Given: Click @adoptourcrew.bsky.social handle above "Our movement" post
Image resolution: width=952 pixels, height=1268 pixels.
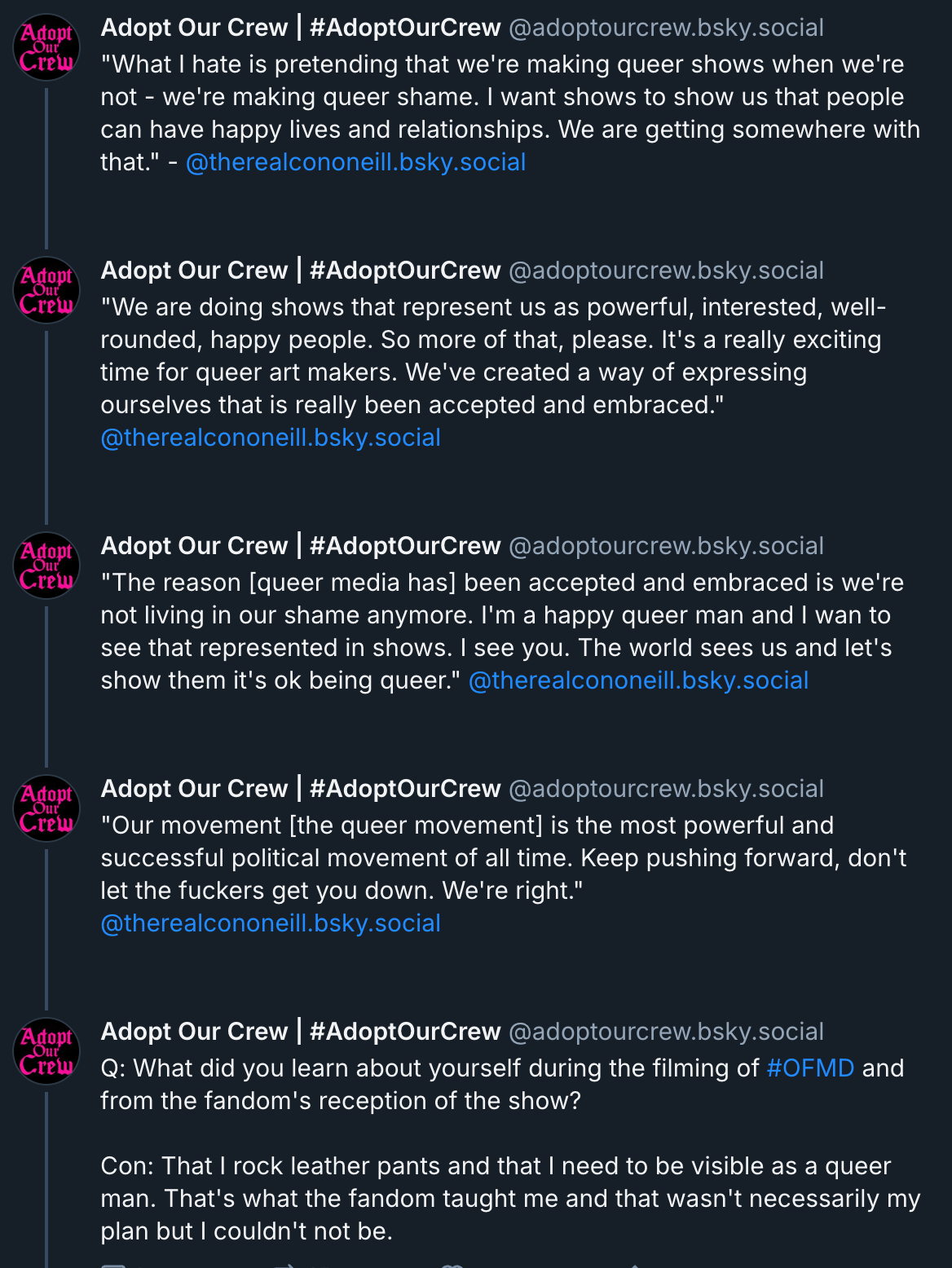Looking at the screenshot, I should click(666, 789).
